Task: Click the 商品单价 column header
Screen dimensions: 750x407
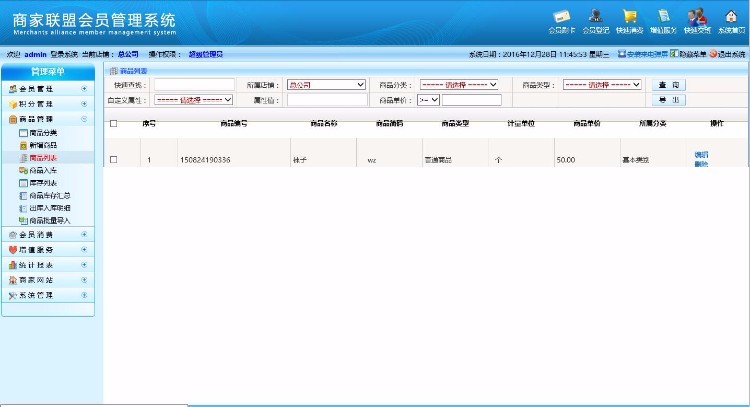Action: pos(587,123)
